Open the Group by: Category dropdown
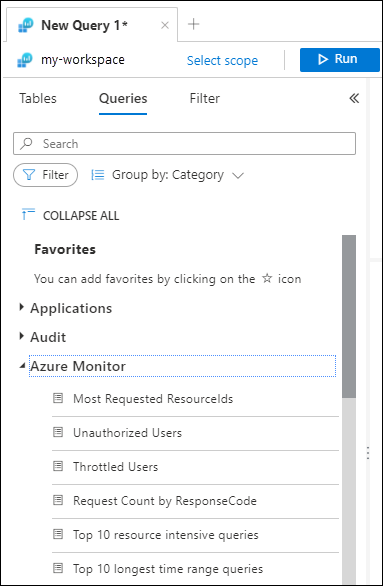This screenshot has width=383, height=586. [167, 175]
